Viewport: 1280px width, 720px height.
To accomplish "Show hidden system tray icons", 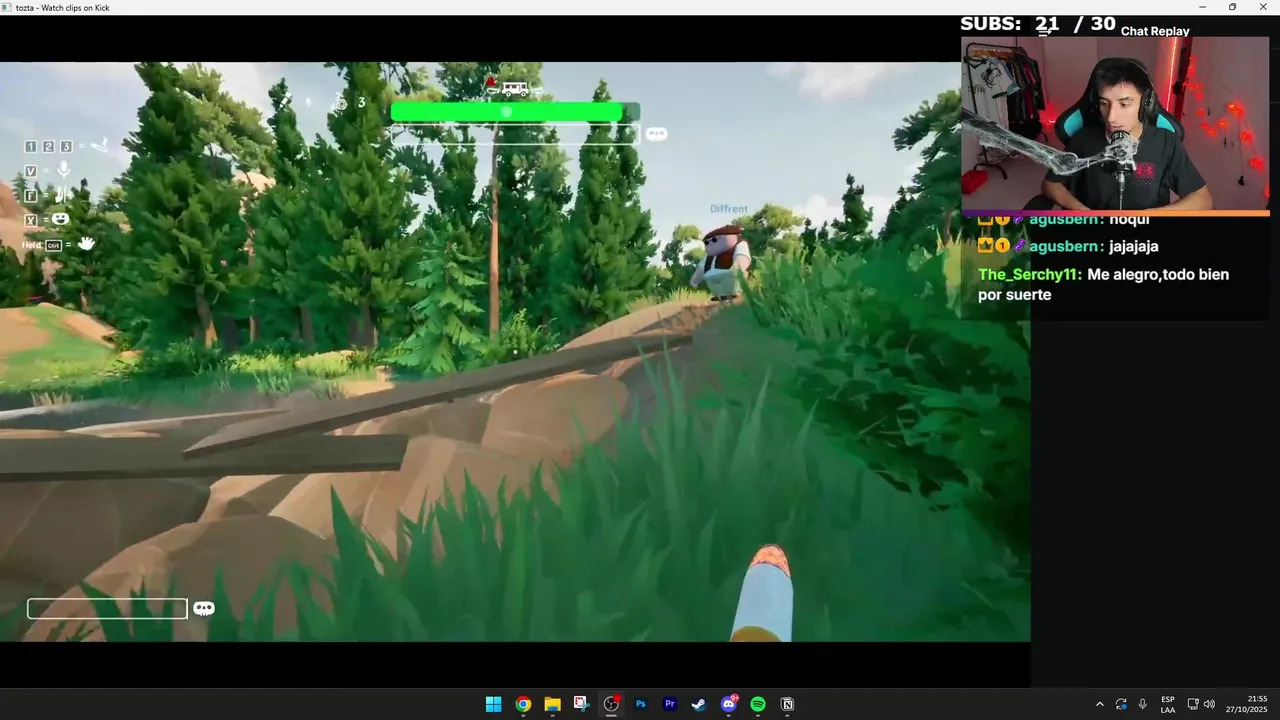I will coord(1100,704).
